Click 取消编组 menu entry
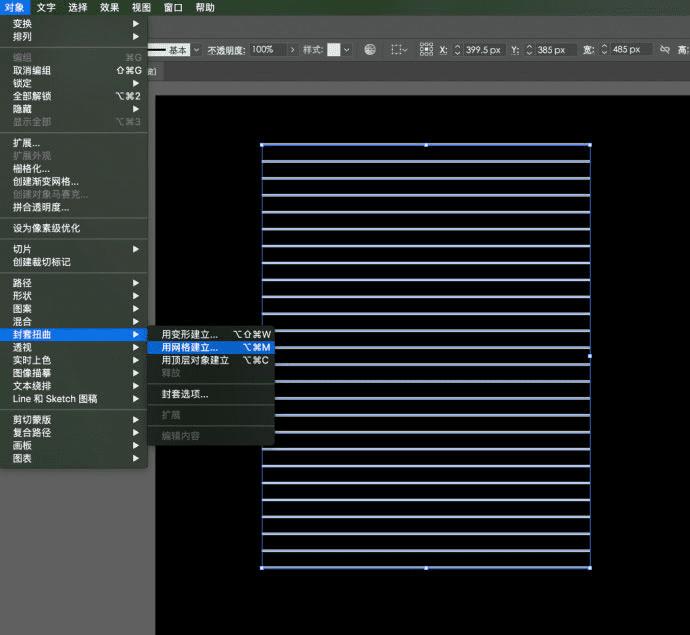 [32, 70]
